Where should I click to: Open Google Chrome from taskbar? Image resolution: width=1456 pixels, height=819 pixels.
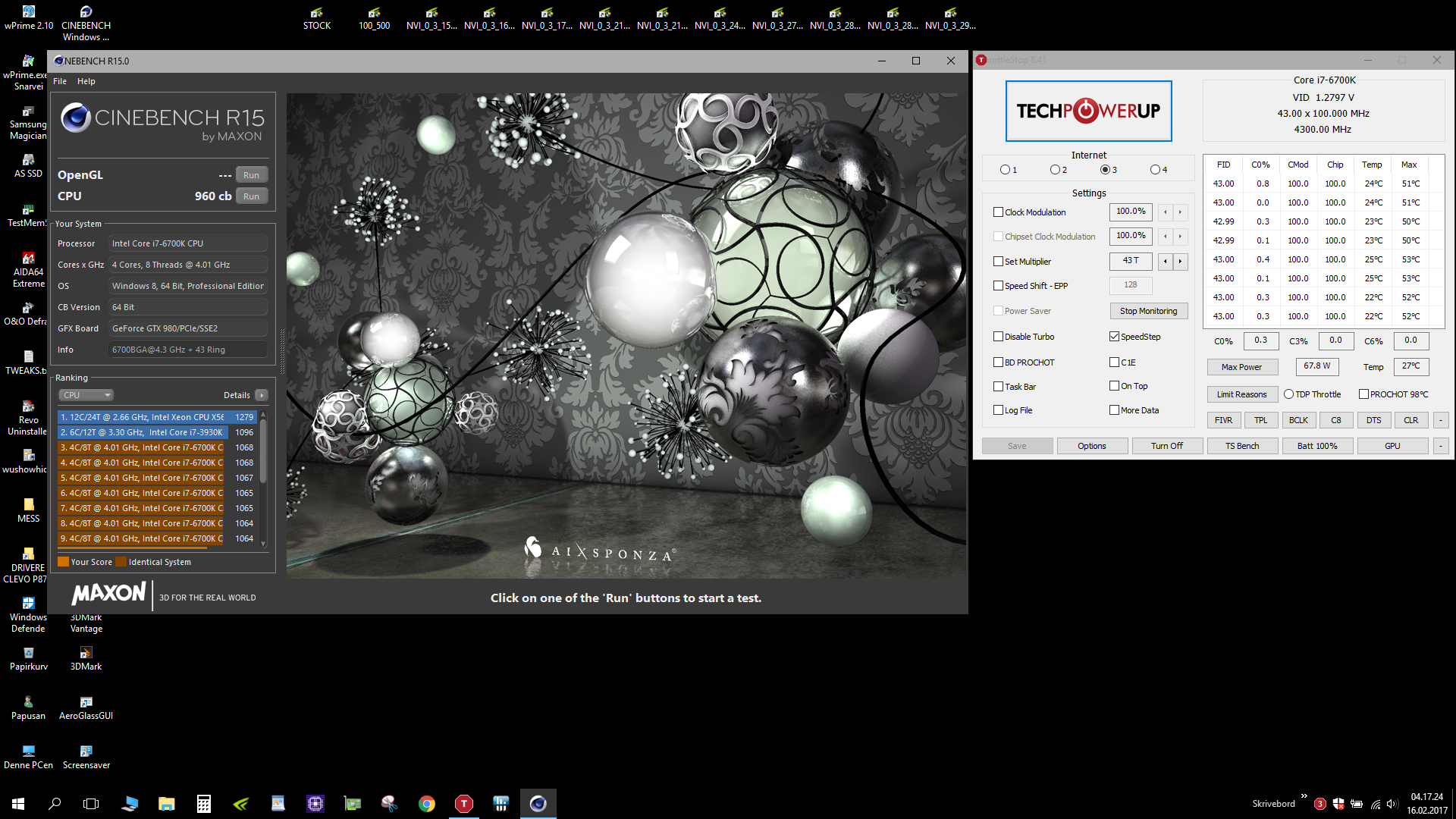[427, 804]
